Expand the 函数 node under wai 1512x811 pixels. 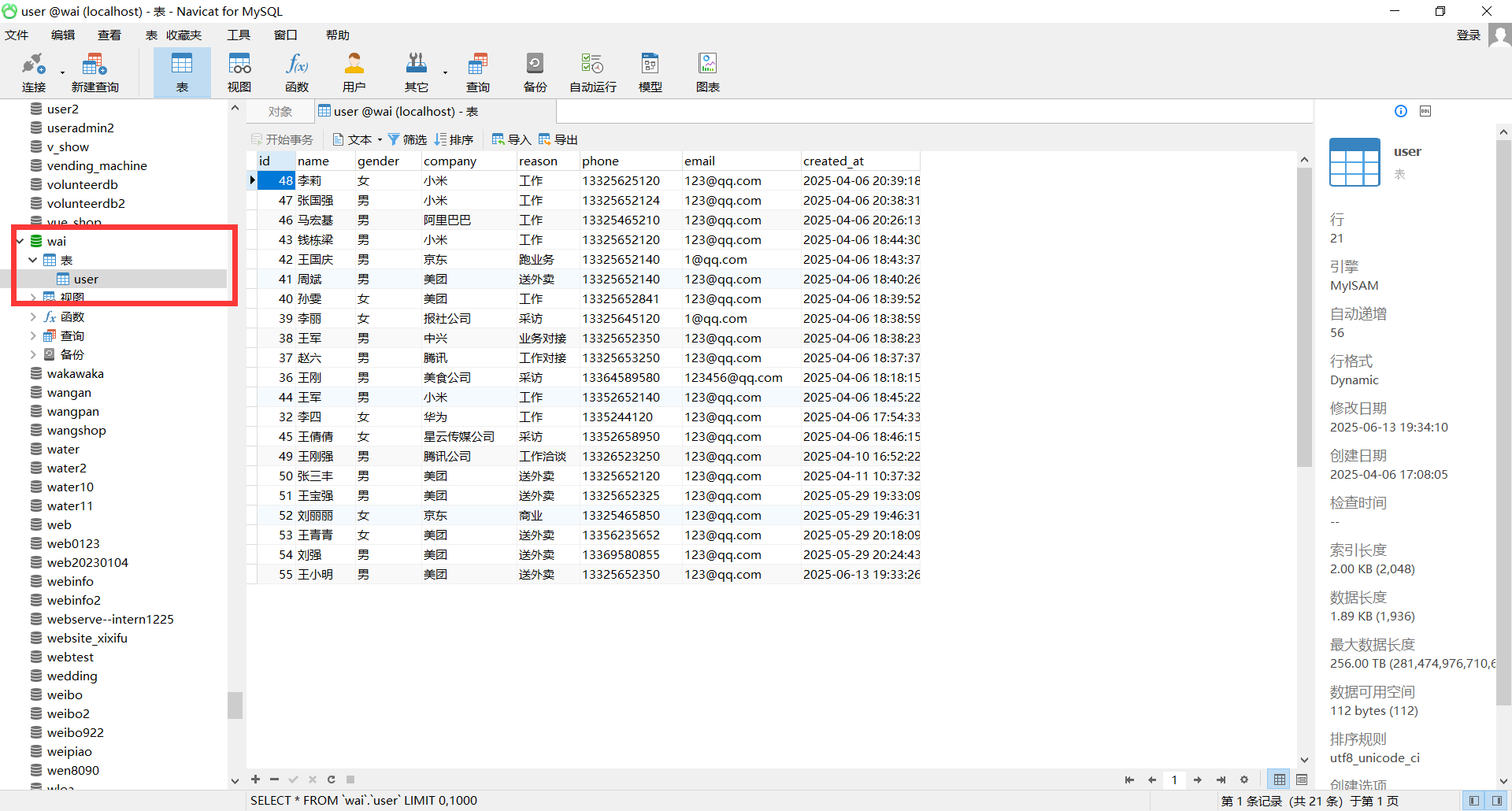(x=33, y=317)
